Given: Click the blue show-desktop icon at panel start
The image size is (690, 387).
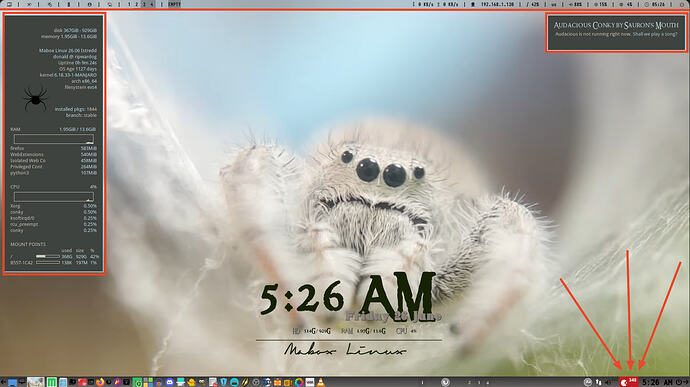Looking at the screenshot, I should pyautogui.click(x=12, y=383).
